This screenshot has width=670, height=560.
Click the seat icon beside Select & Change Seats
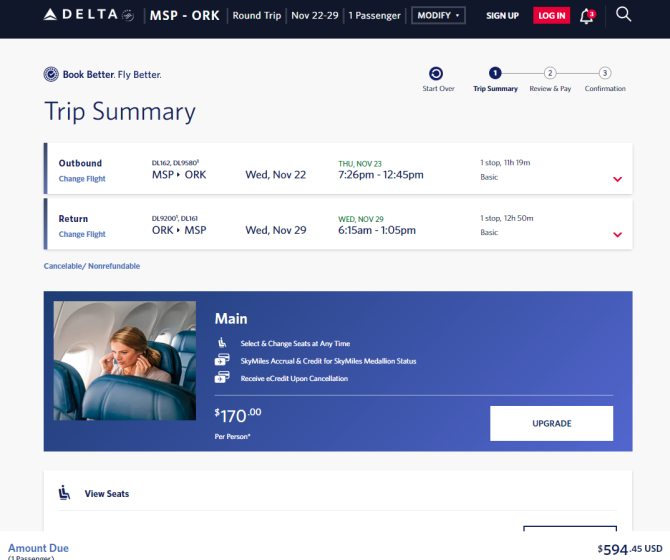point(222,342)
